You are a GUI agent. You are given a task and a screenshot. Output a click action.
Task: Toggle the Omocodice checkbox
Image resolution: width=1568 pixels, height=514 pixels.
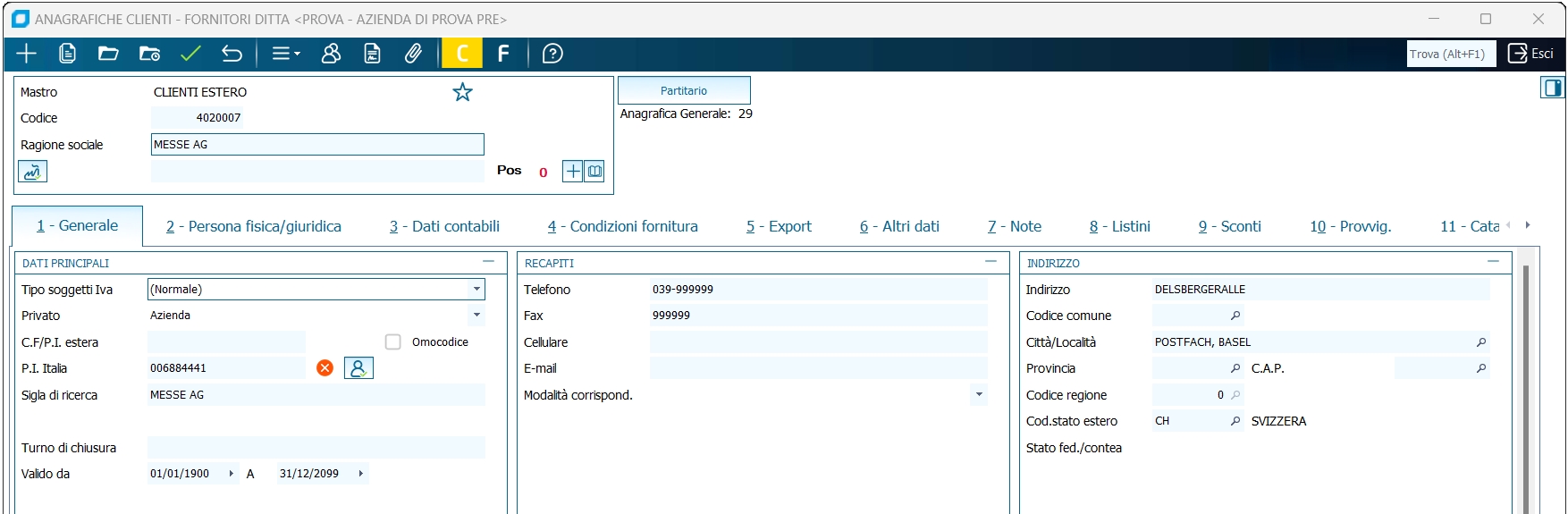click(x=392, y=341)
